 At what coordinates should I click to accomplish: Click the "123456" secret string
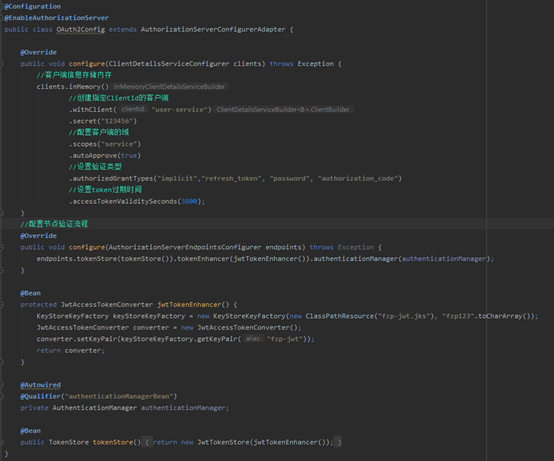point(117,121)
